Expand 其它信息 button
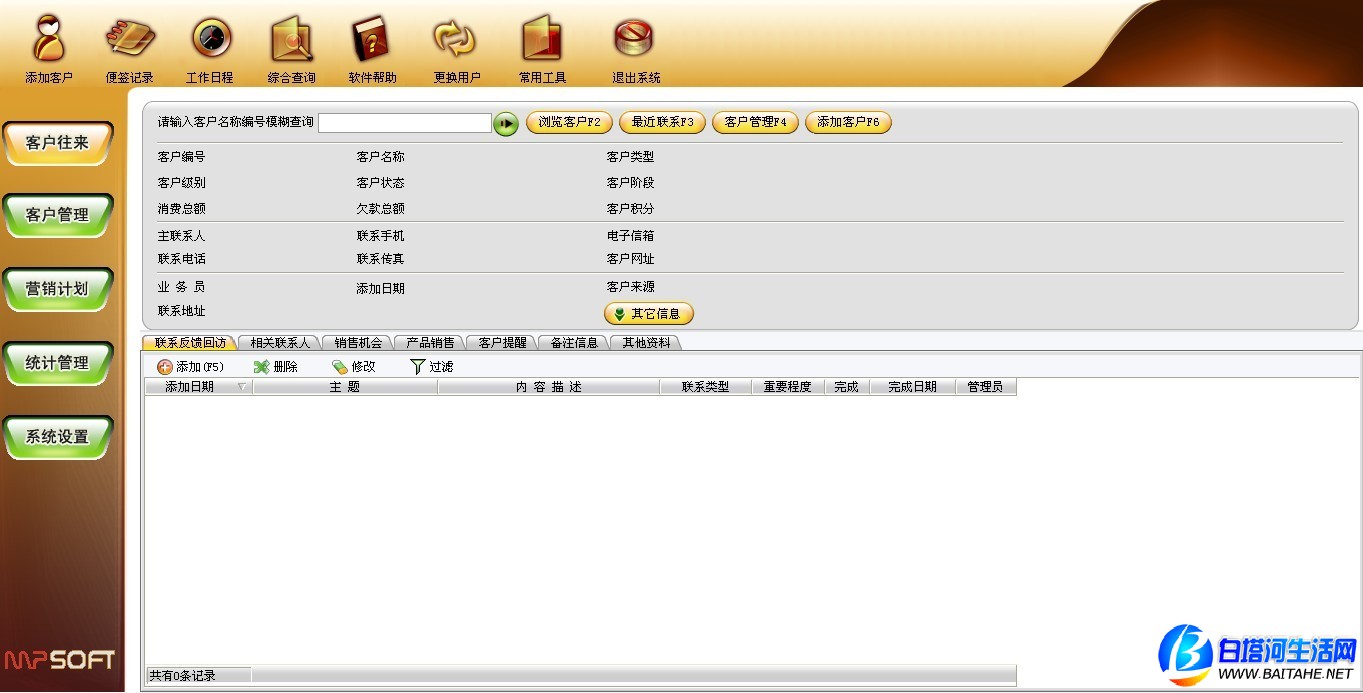The width and height of the screenshot is (1363, 693). (649, 314)
